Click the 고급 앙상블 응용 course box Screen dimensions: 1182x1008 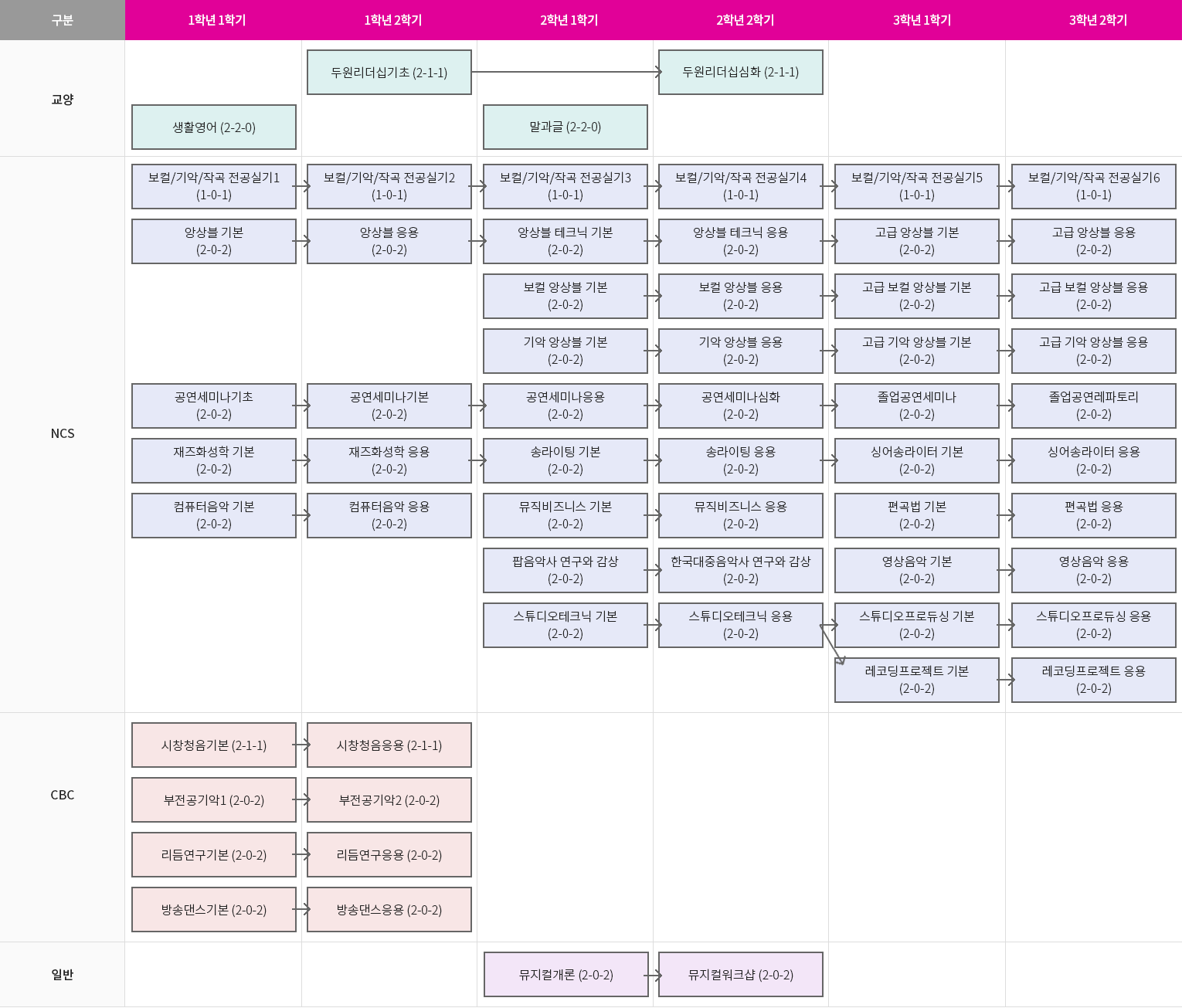pos(1094,241)
